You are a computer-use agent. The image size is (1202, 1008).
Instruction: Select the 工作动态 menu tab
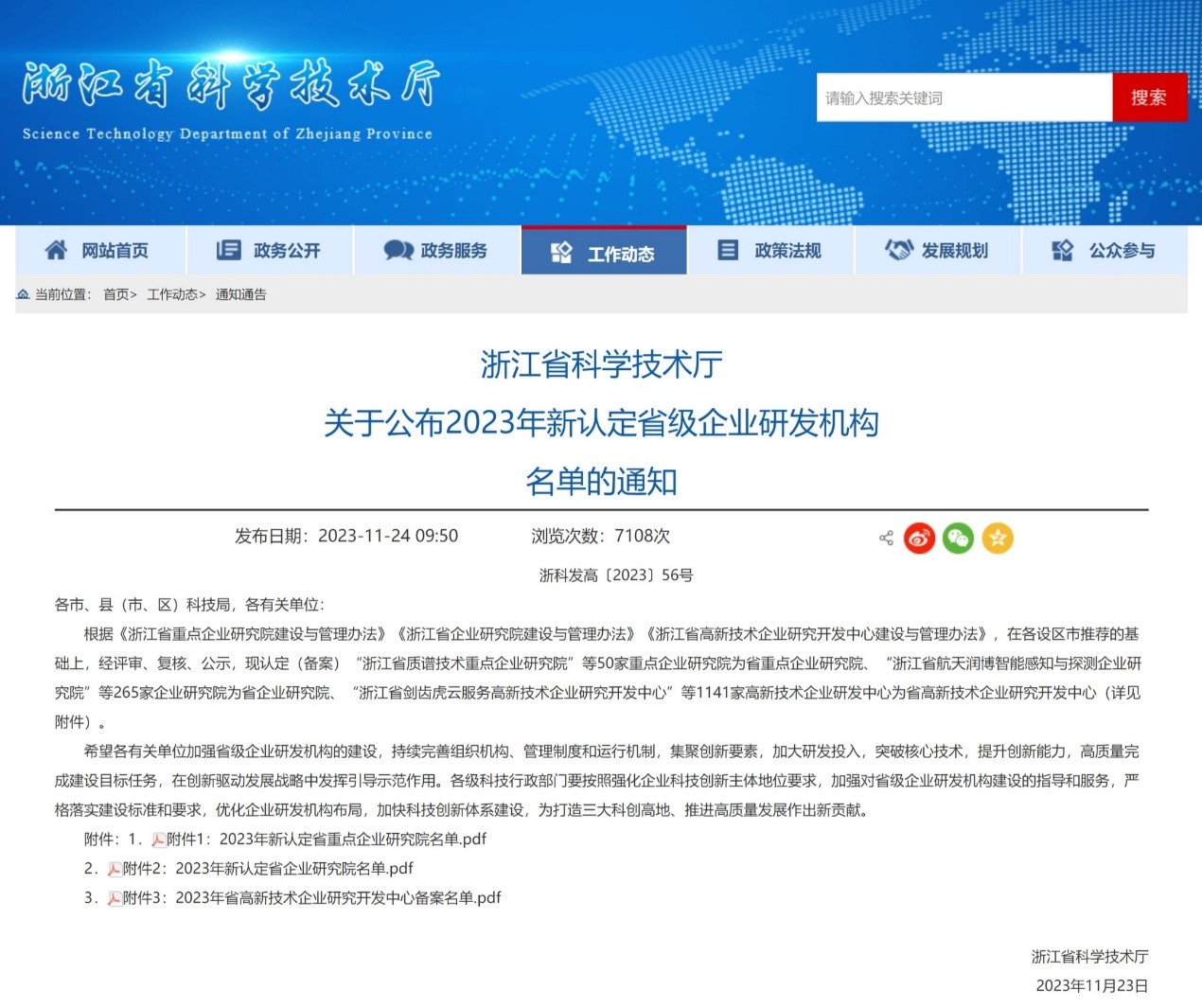coord(604,252)
